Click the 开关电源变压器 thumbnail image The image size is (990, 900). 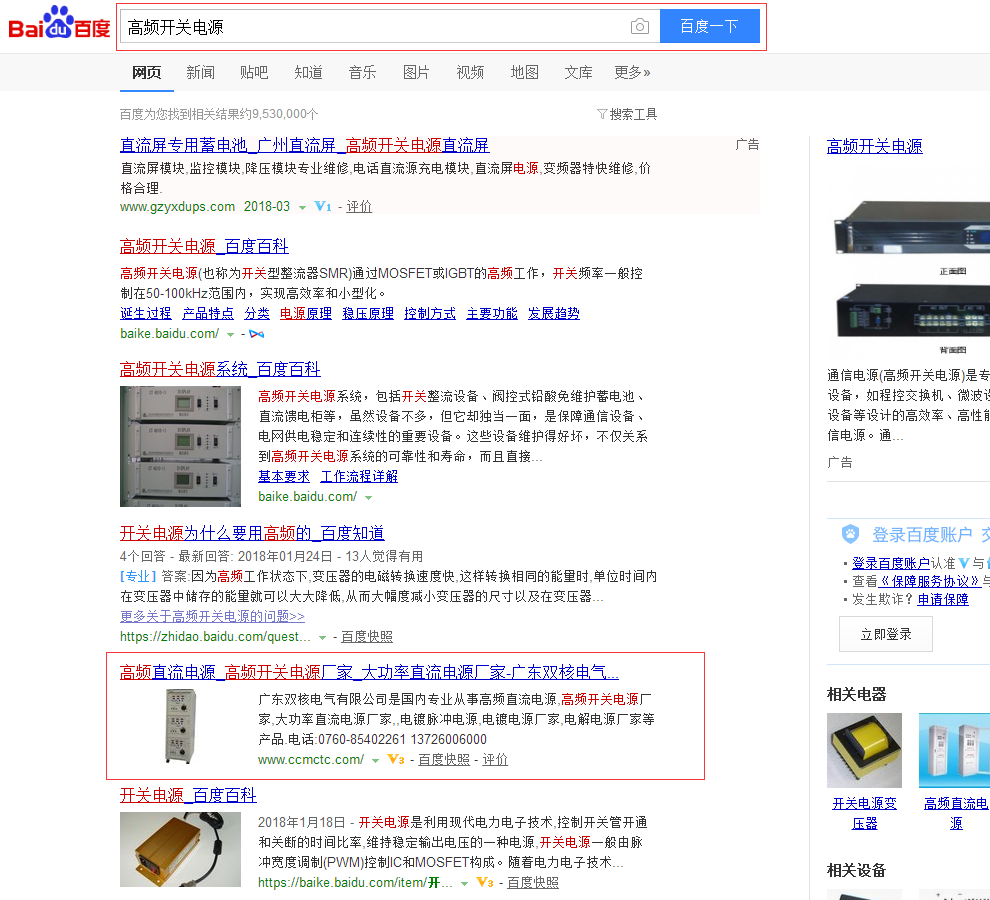coord(864,750)
